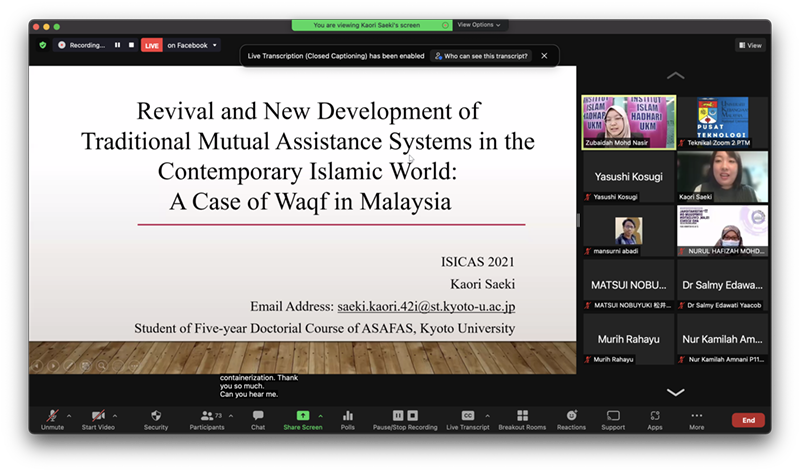
Task: Toggle Live Transcript captions
Action: (x=467, y=418)
